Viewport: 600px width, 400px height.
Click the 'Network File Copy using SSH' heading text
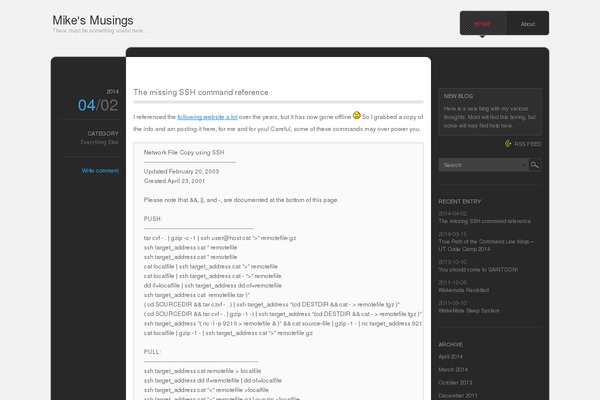coord(184,152)
